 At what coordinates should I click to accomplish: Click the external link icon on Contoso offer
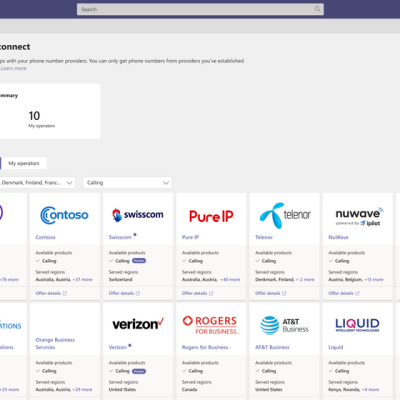coord(65,293)
